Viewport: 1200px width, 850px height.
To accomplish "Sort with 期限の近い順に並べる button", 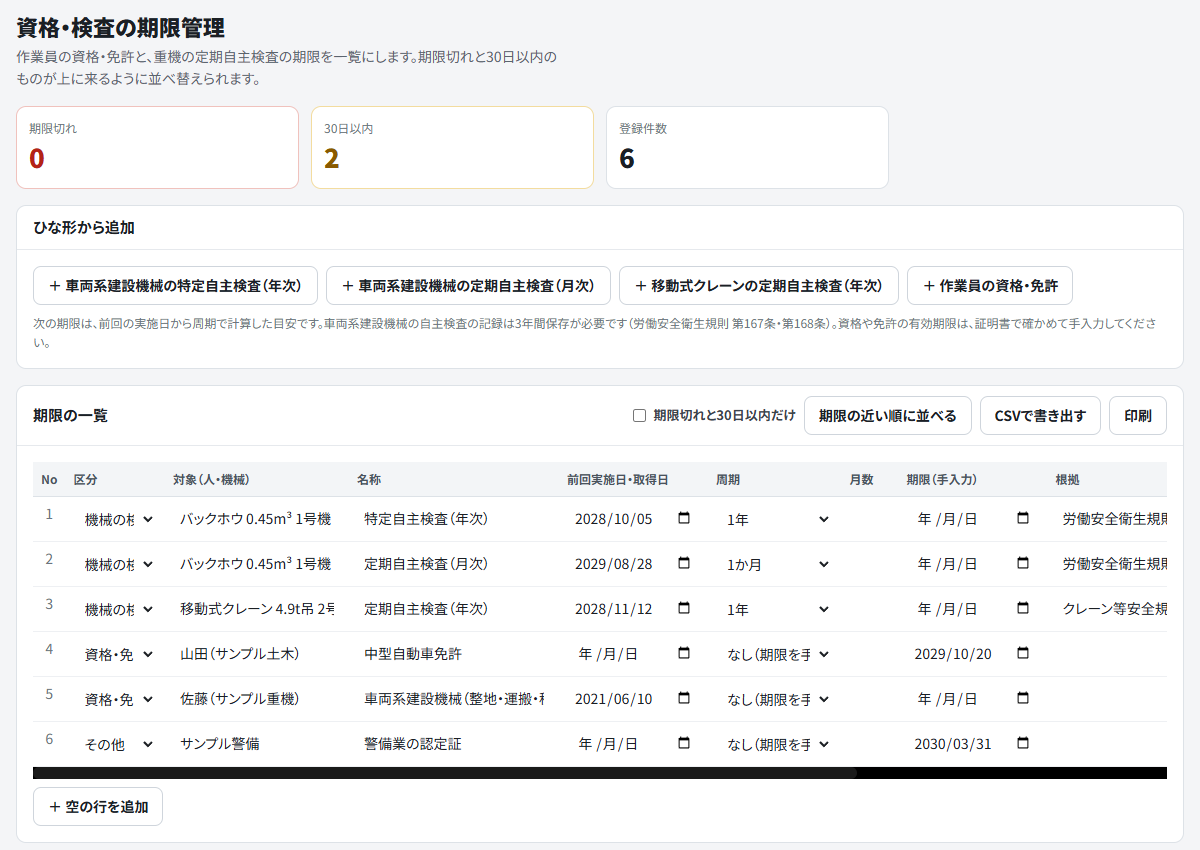I will pos(888,416).
